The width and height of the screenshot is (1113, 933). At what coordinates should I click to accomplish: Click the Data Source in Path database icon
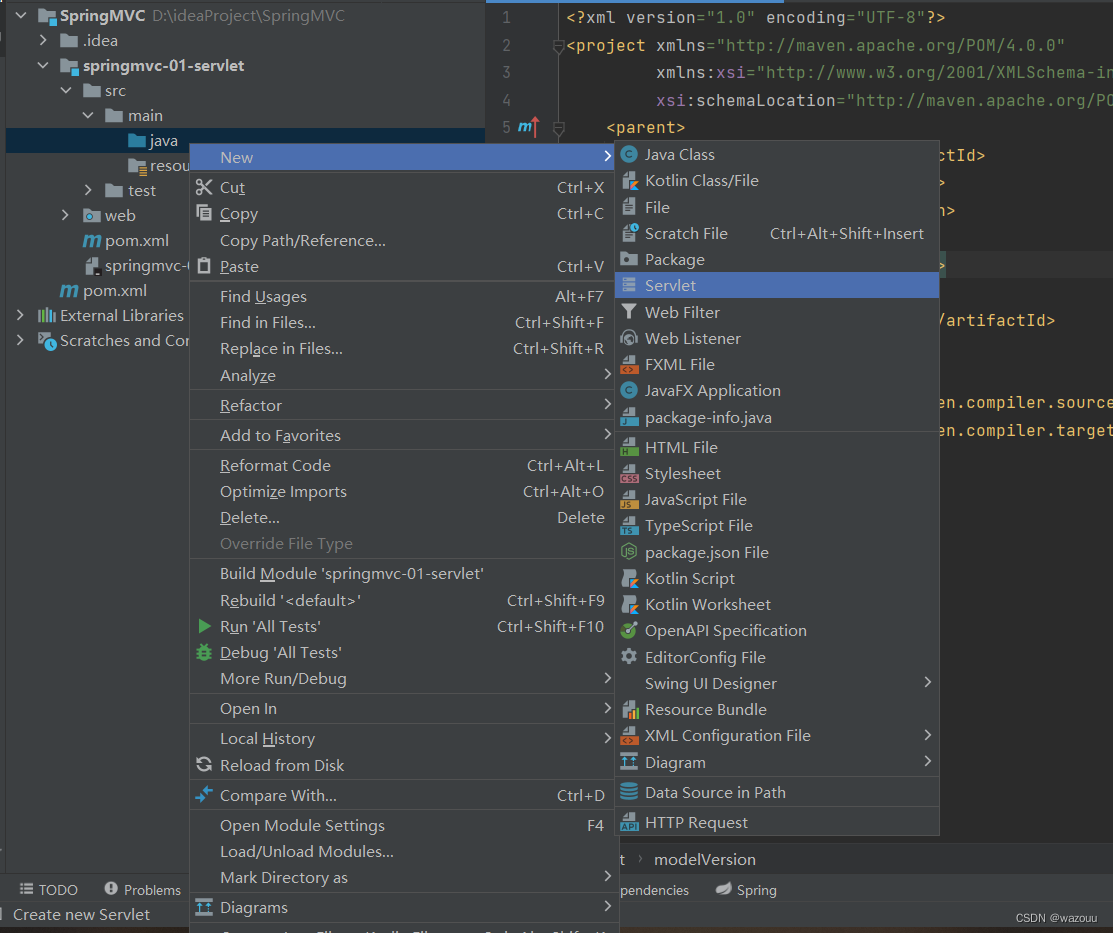coord(629,792)
